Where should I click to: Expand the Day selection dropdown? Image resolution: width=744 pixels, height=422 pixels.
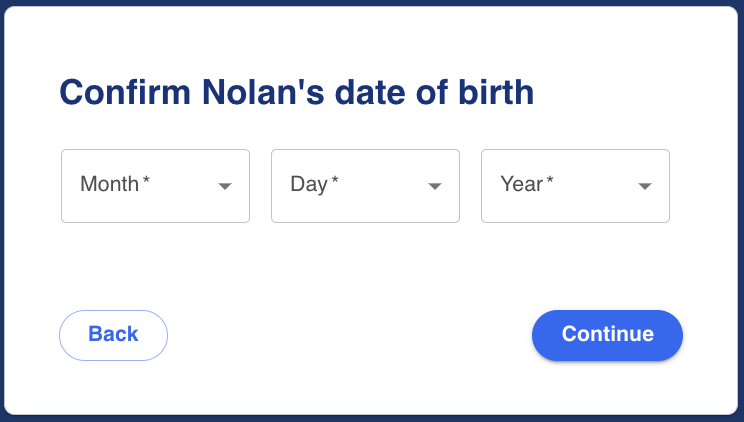pyautogui.click(x=365, y=186)
